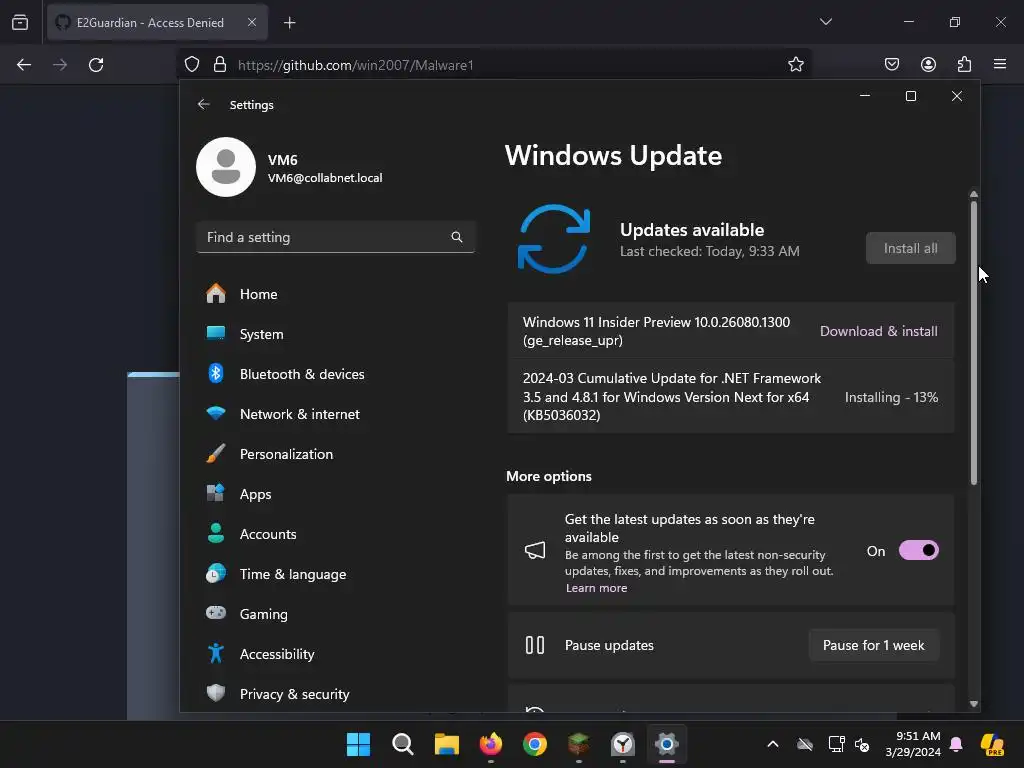The width and height of the screenshot is (1024, 768).
Task: Click the muted volume tray icon
Action: (862, 744)
